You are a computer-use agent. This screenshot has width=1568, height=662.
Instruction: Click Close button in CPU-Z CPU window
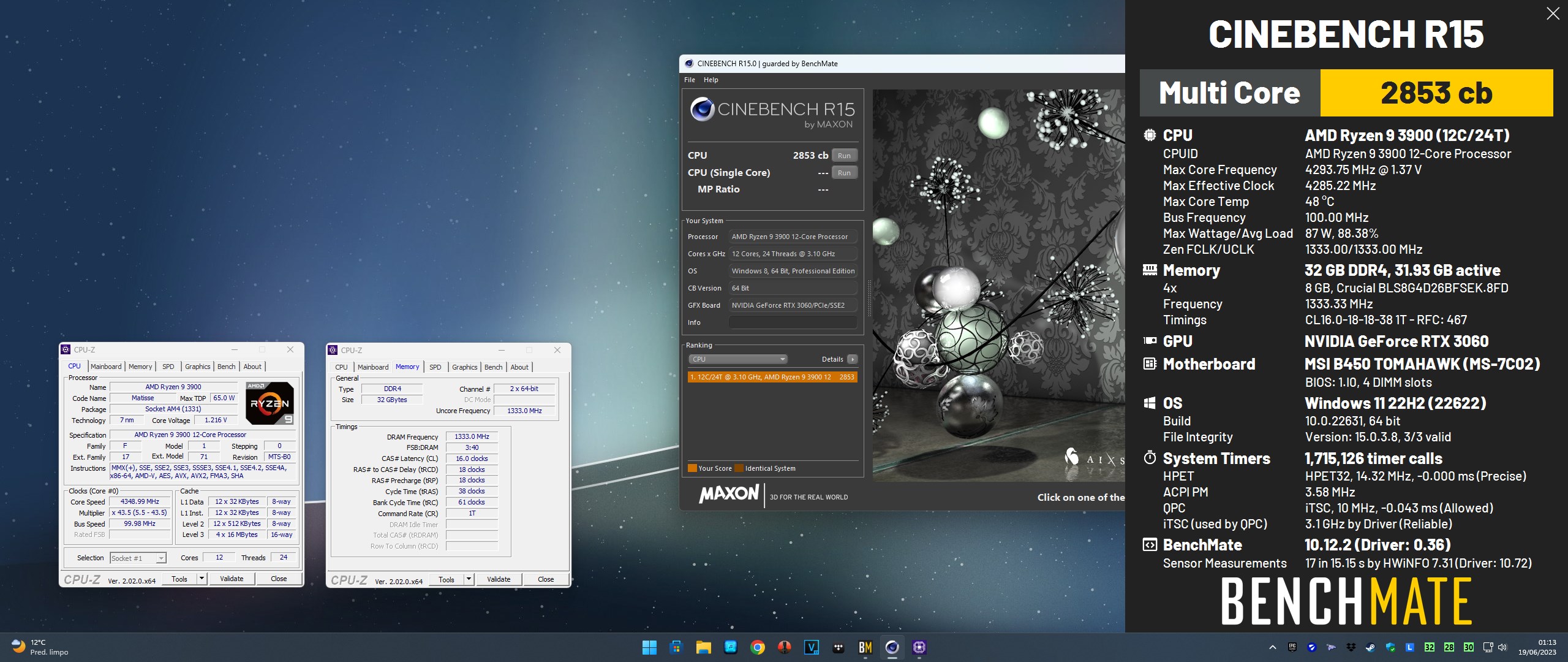click(279, 579)
